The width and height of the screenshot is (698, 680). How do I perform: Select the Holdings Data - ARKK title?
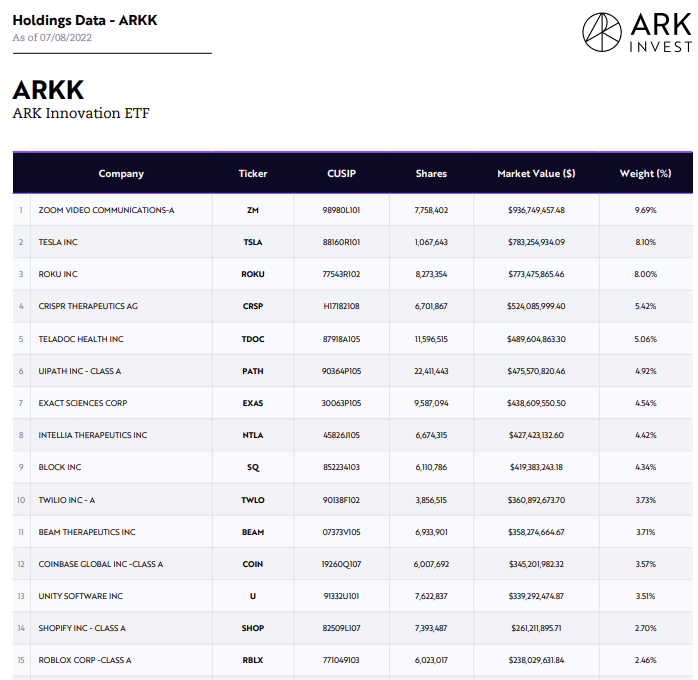pos(85,20)
